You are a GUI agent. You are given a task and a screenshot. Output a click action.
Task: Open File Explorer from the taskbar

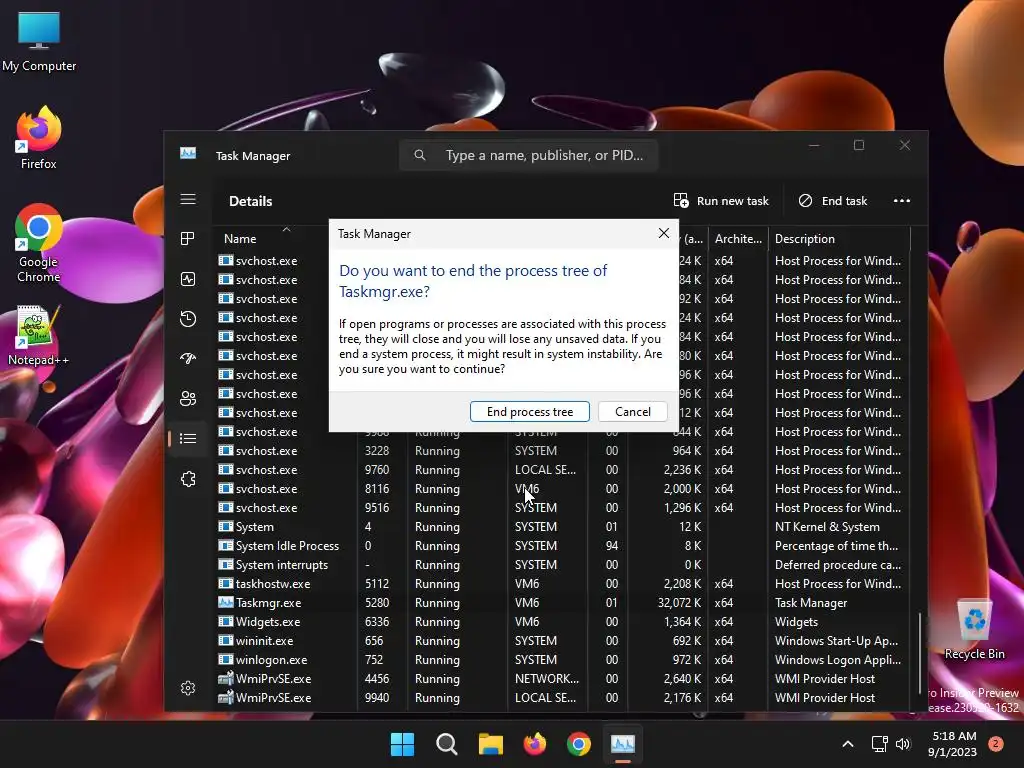(x=490, y=744)
